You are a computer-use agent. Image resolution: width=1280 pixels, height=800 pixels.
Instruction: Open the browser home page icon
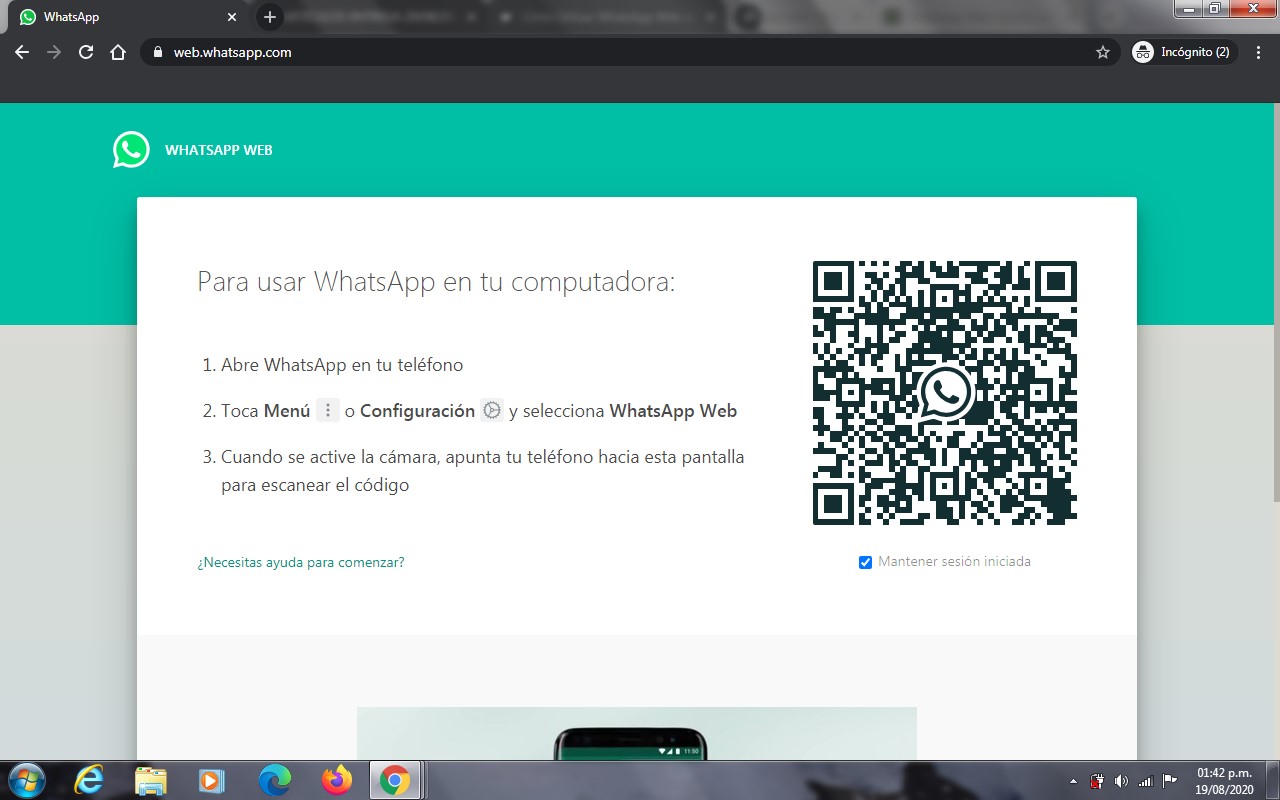point(118,52)
